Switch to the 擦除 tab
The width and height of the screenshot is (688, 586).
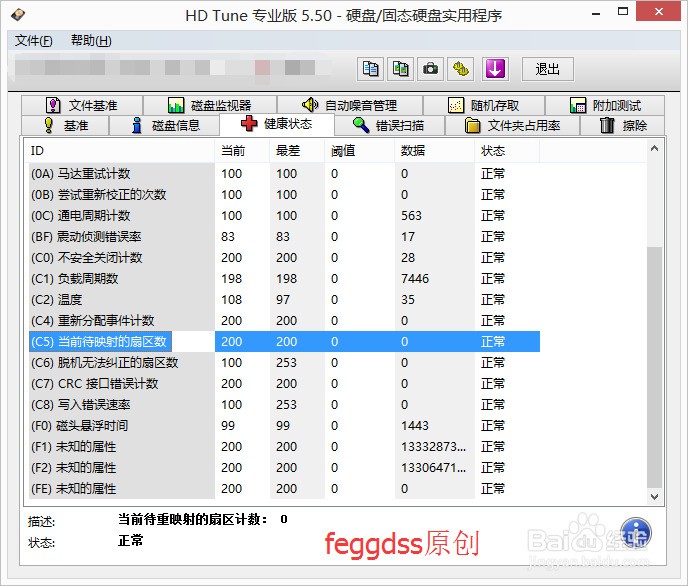tap(623, 126)
